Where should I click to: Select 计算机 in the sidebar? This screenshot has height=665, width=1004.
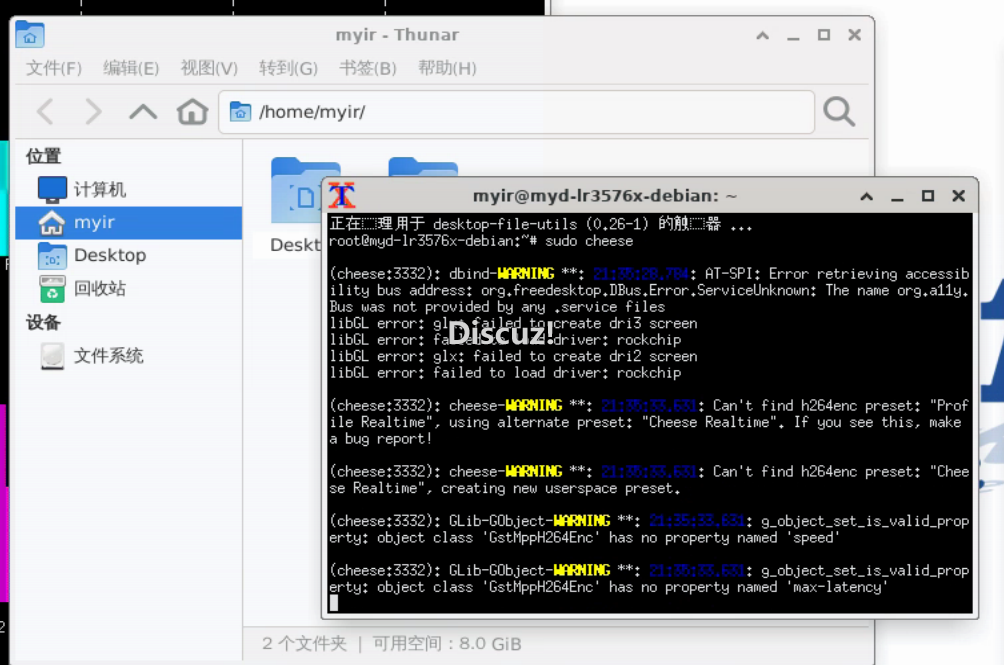point(100,189)
